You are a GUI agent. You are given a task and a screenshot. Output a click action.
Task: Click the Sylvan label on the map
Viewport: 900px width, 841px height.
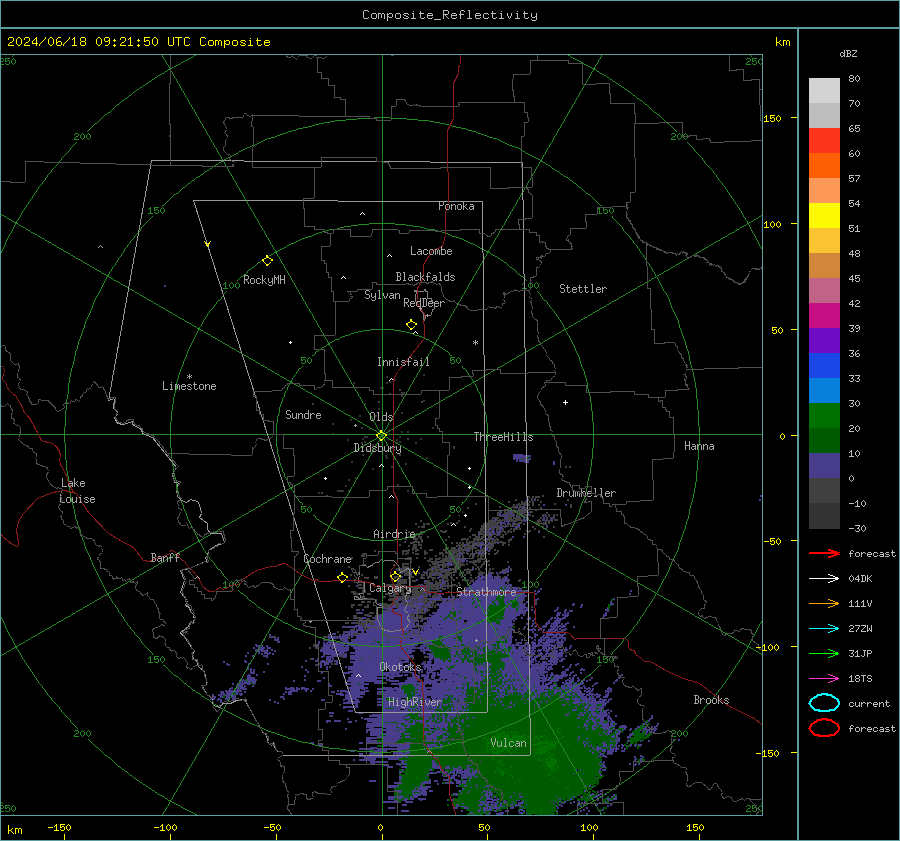click(x=382, y=295)
